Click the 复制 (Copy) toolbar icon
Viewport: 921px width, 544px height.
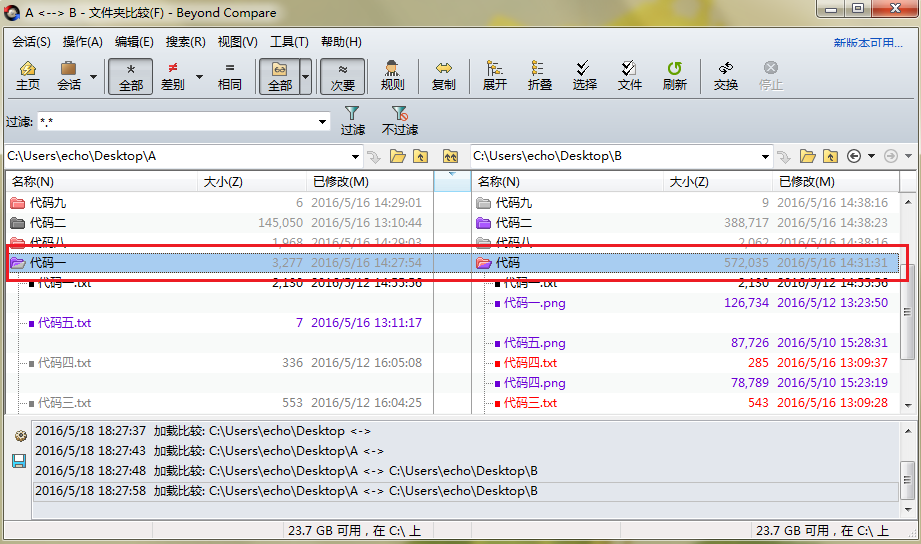click(443, 76)
